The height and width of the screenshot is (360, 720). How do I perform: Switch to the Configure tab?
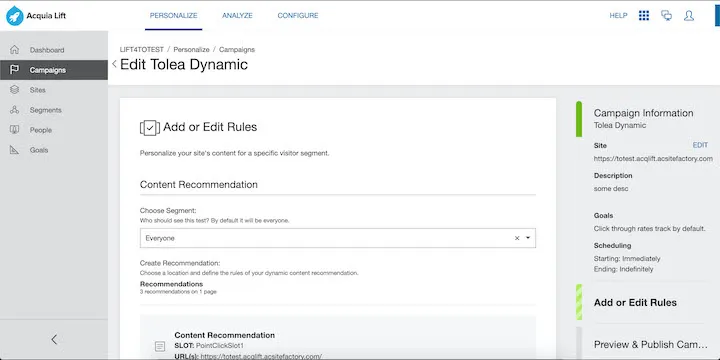[x=298, y=16]
